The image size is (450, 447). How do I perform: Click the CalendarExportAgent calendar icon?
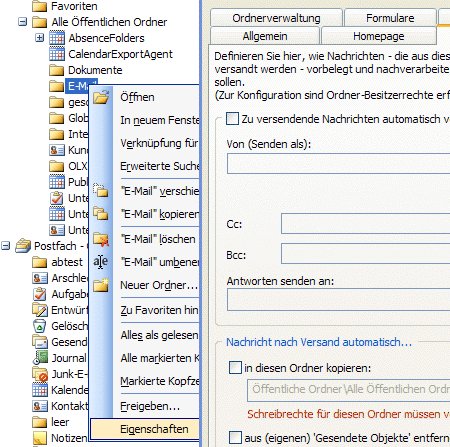pos(57,54)
